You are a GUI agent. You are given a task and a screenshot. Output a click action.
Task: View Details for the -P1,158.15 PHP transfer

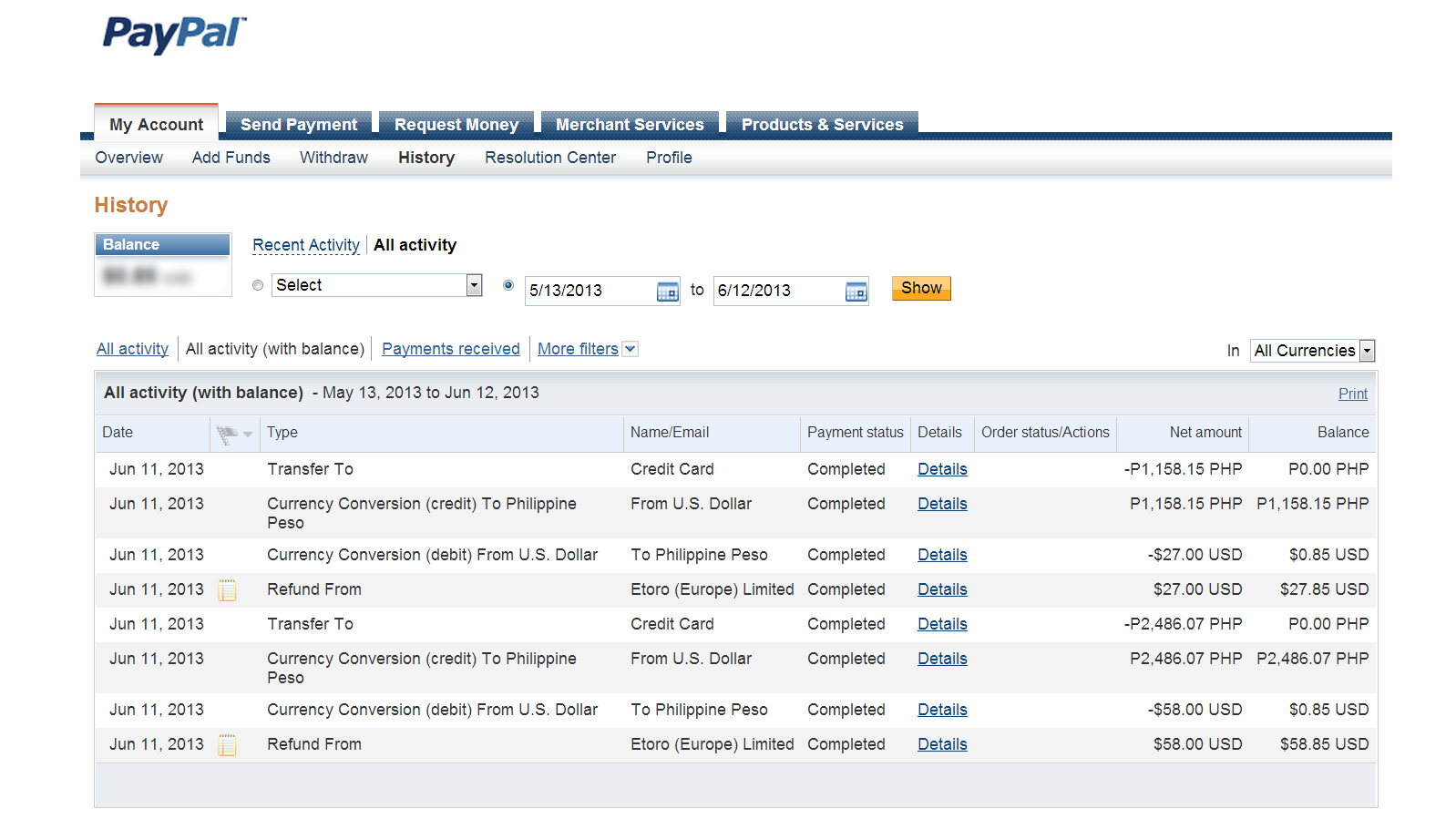[x=942, y=469]
